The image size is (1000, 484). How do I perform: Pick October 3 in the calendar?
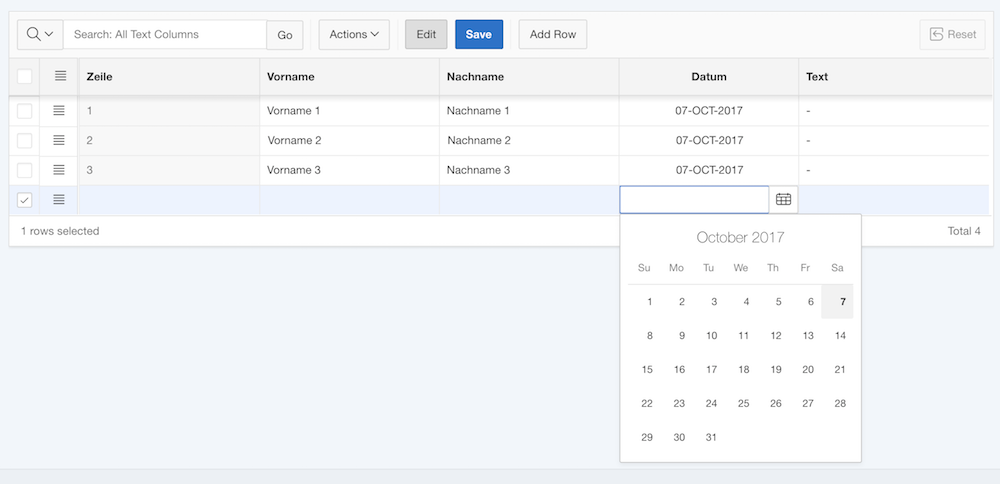709,302
